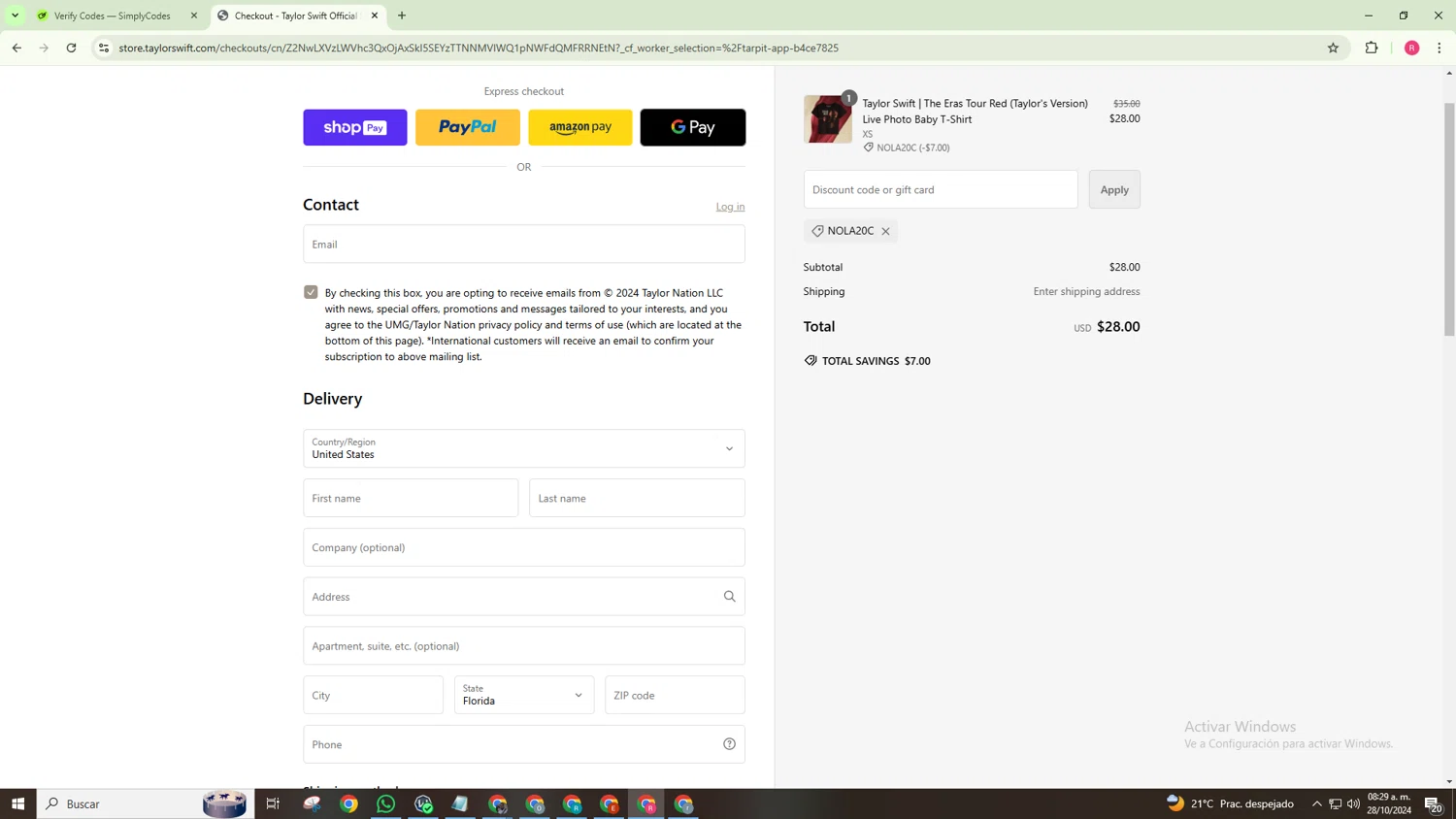
Task: Open the Chrome three-dot menu
Action: pos(1439,48)
